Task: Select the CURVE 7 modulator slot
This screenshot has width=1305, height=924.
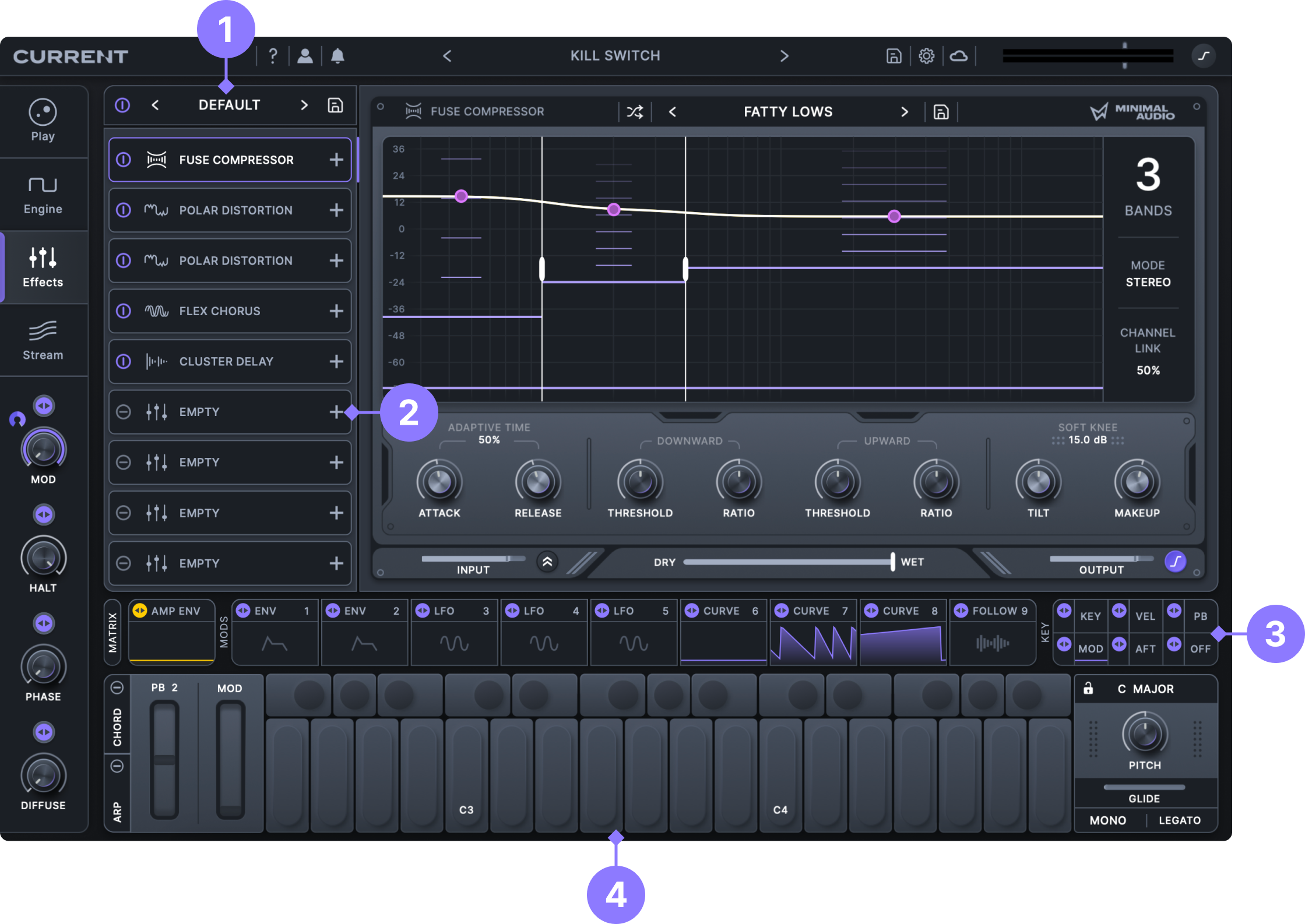Action: [813, 633]
